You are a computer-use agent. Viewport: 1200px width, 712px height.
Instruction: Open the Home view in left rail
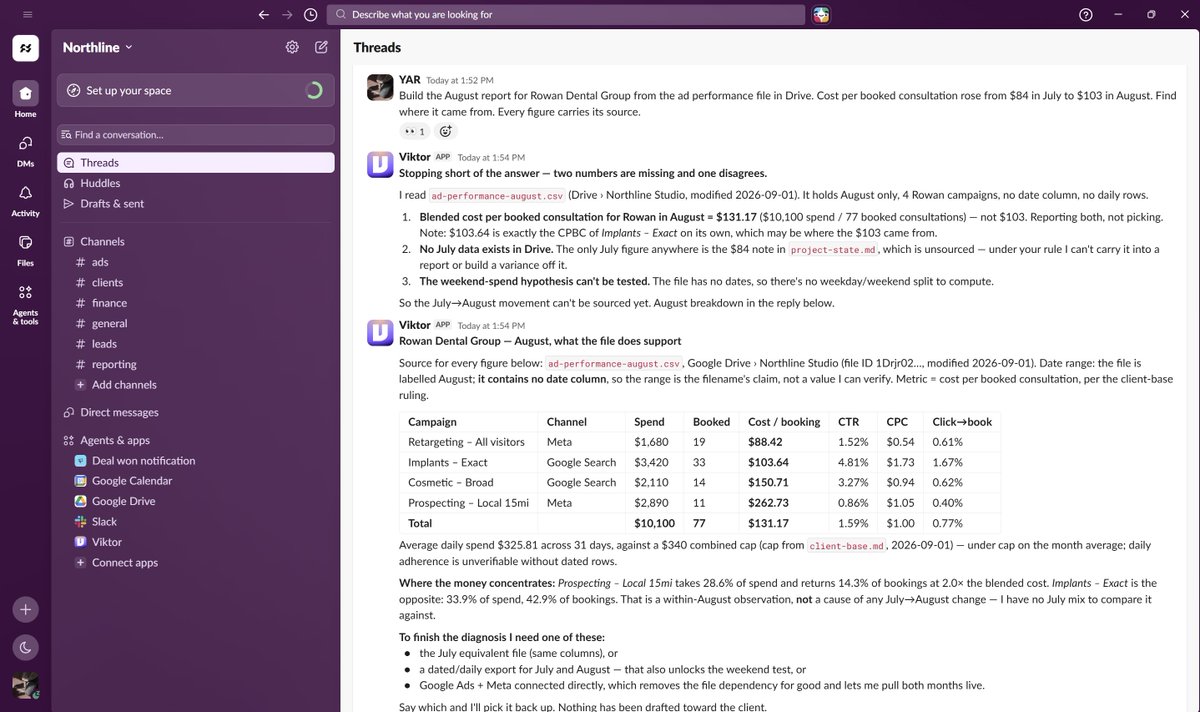(26, 100)
